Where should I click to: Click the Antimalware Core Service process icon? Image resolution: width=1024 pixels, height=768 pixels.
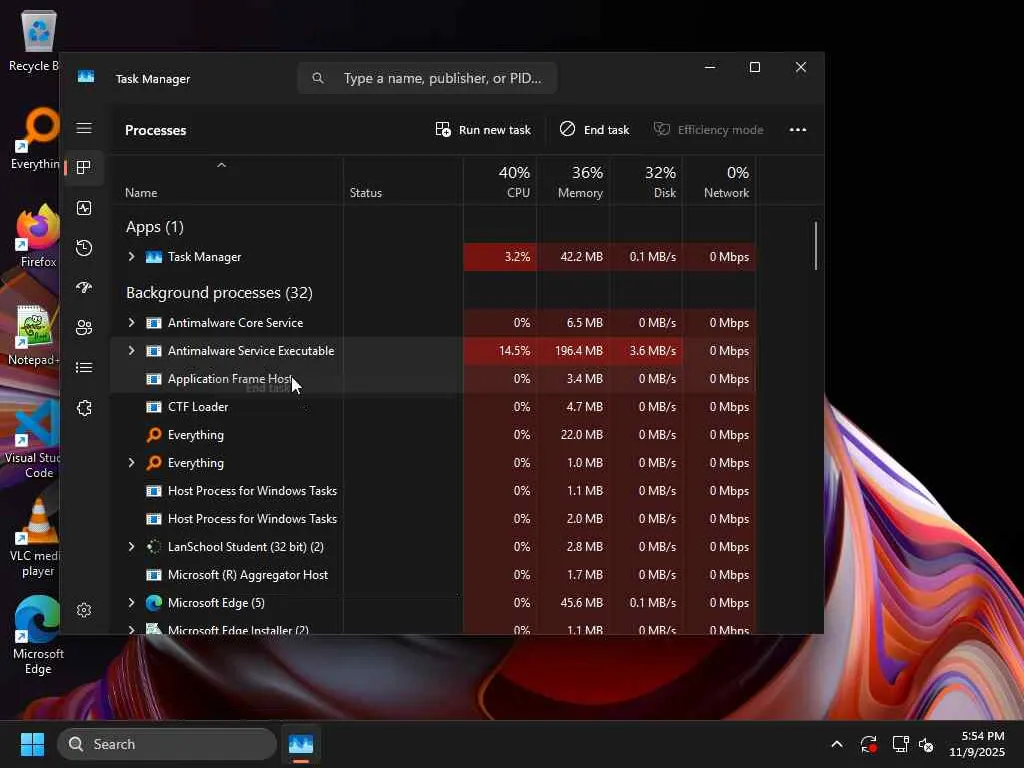(153, 323)
